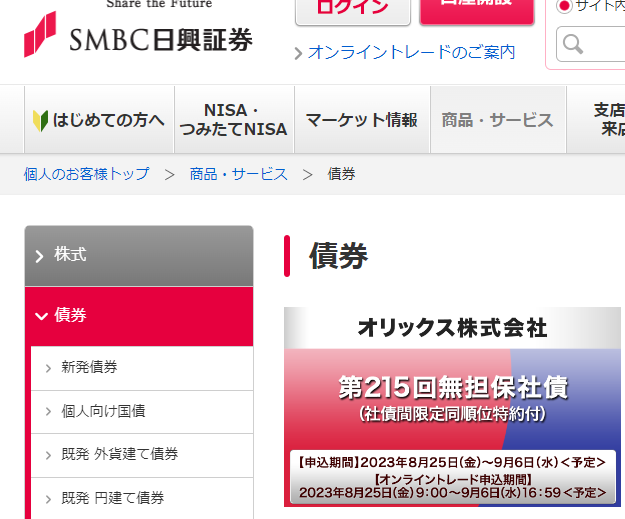
Task: Click the site search input field
Action: (x=590, y=44)
